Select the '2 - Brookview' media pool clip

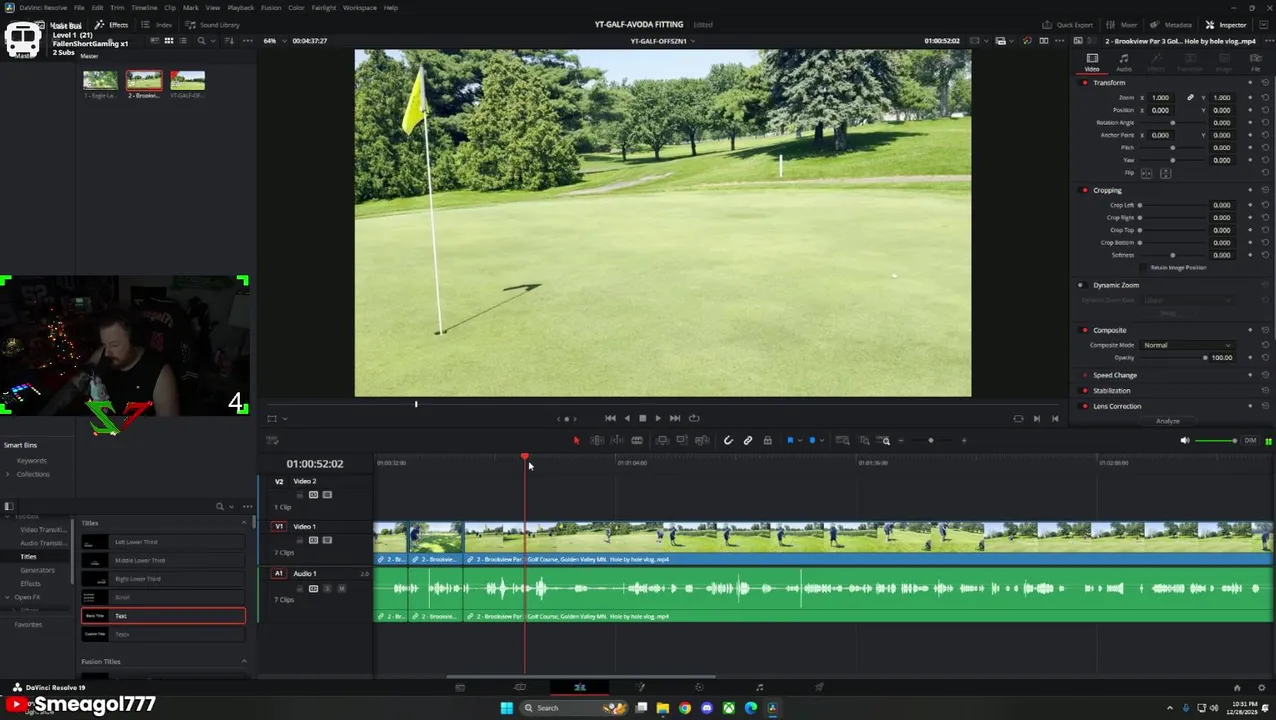[143, 84]
